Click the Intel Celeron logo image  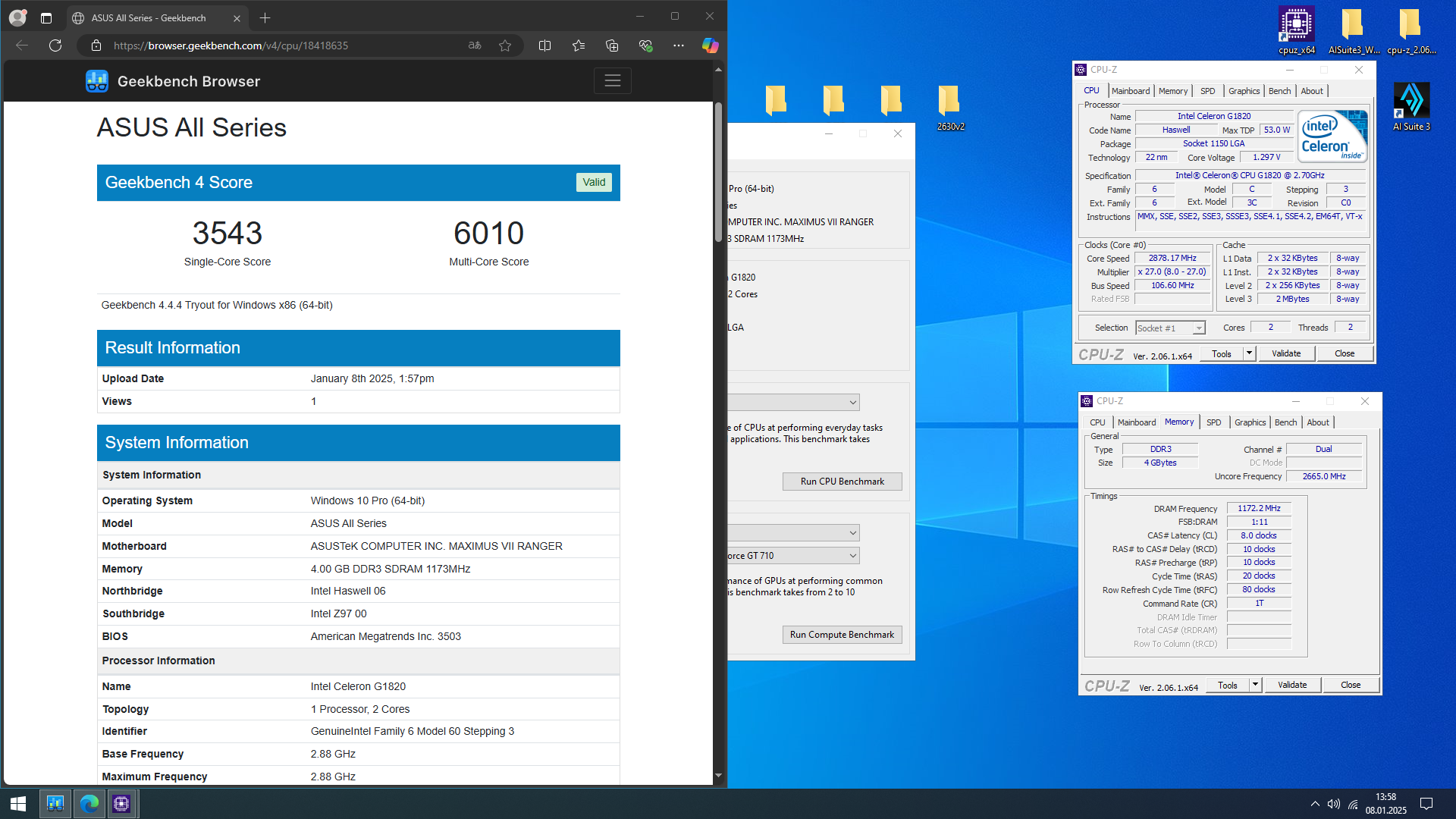(1333, 136)
